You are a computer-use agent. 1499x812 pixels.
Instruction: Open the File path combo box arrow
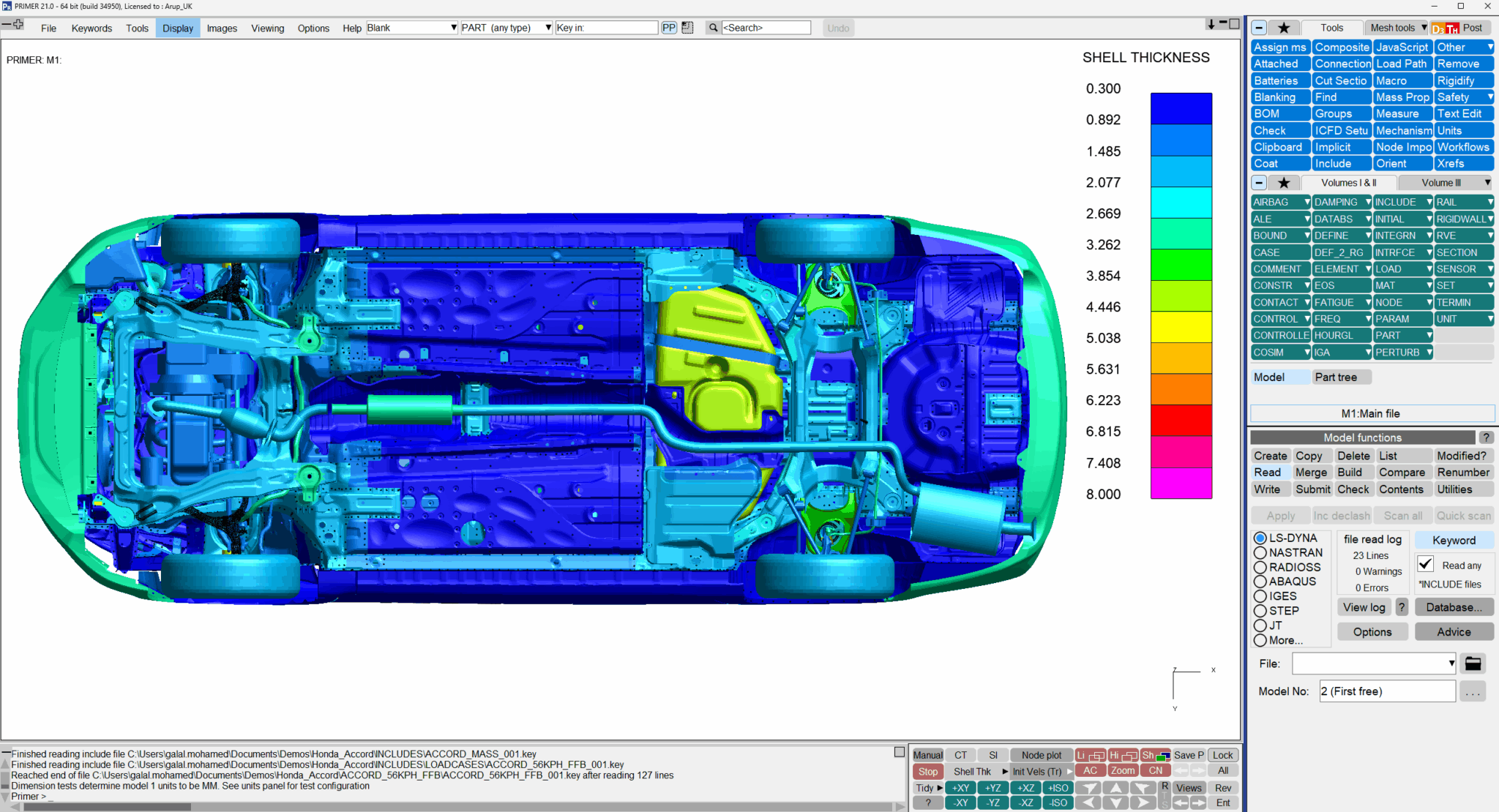1451,663
